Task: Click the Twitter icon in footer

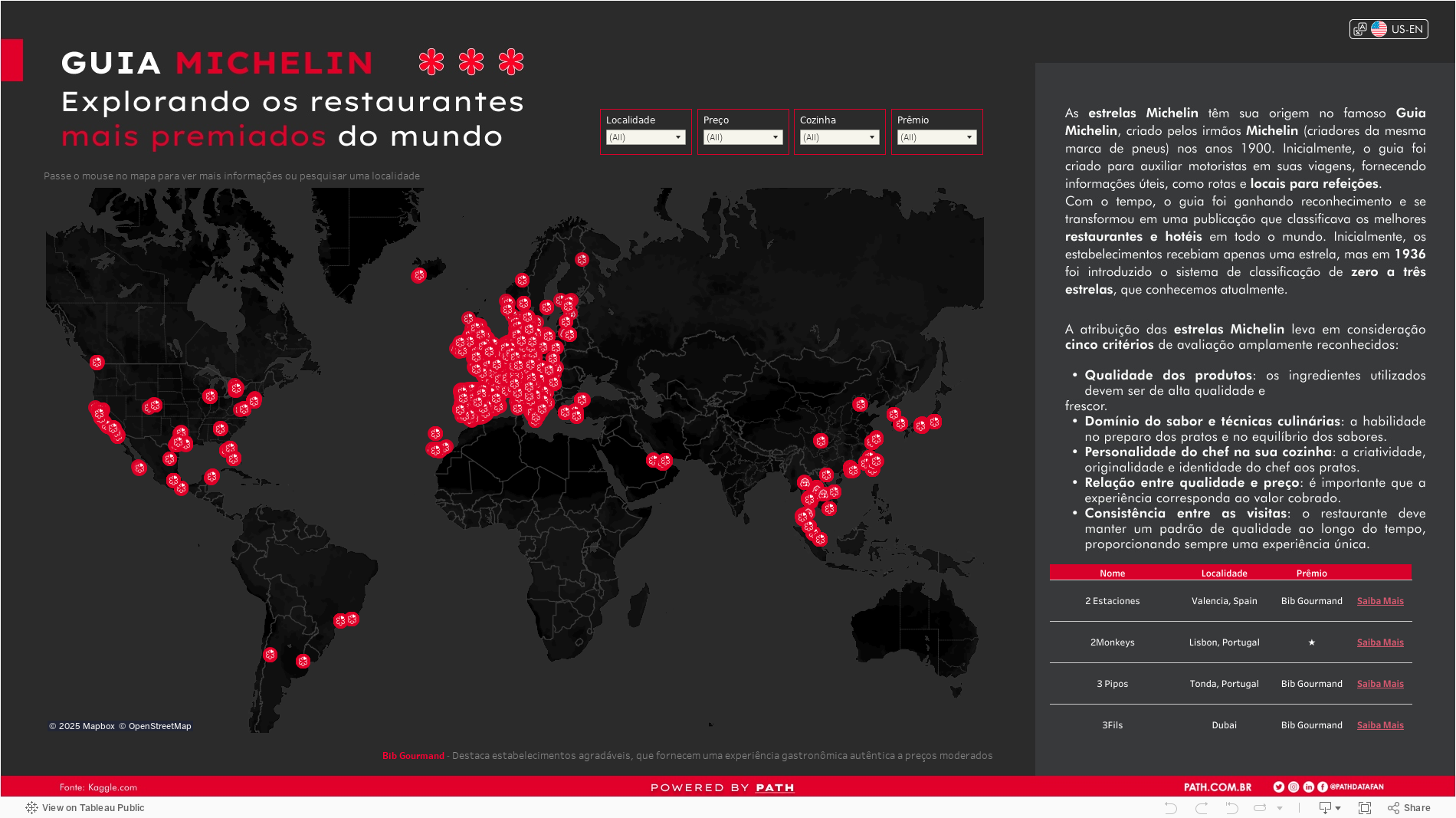Action: click(1278, 787)
